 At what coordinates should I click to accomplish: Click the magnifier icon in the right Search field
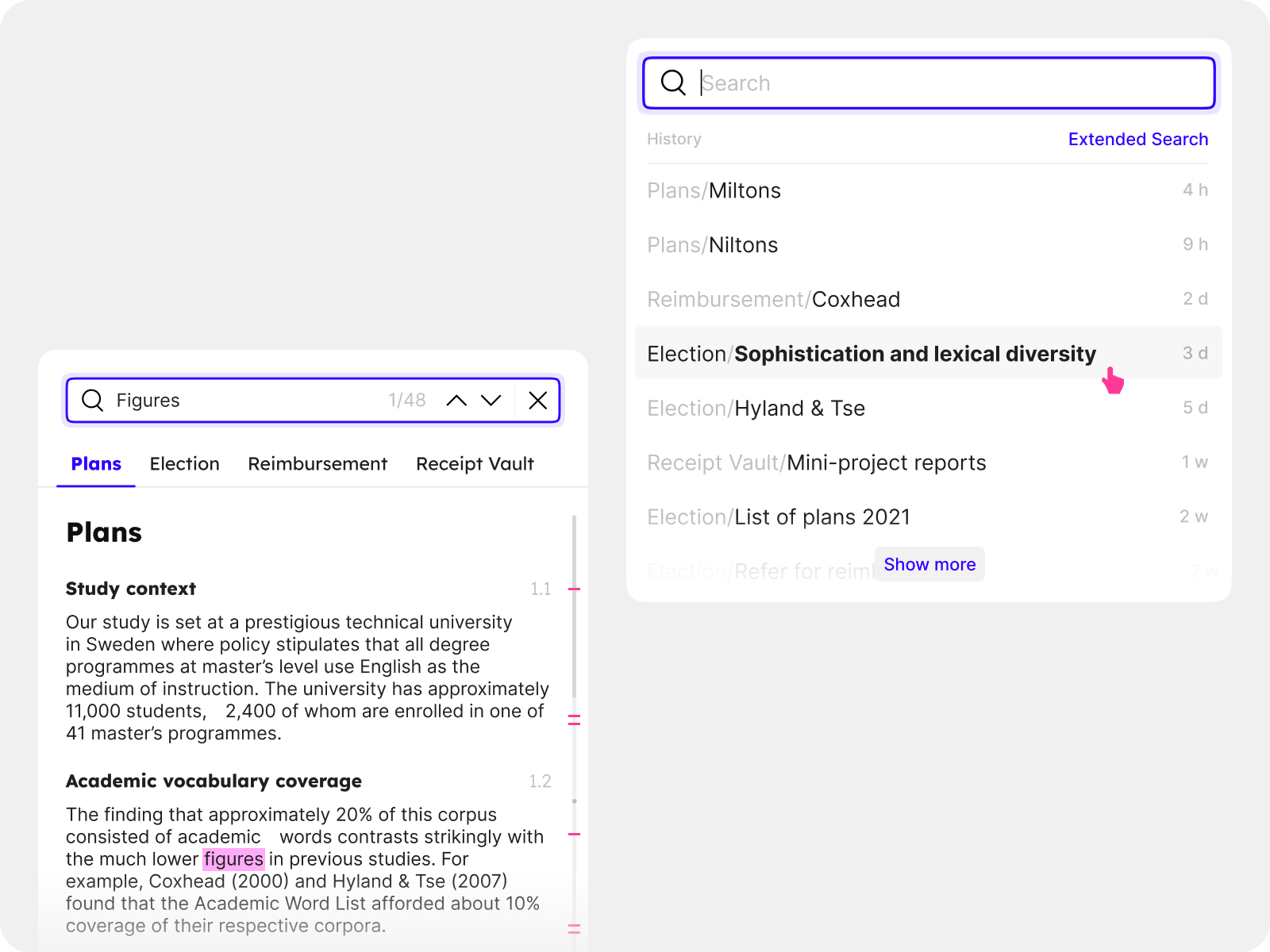(673, 83)
